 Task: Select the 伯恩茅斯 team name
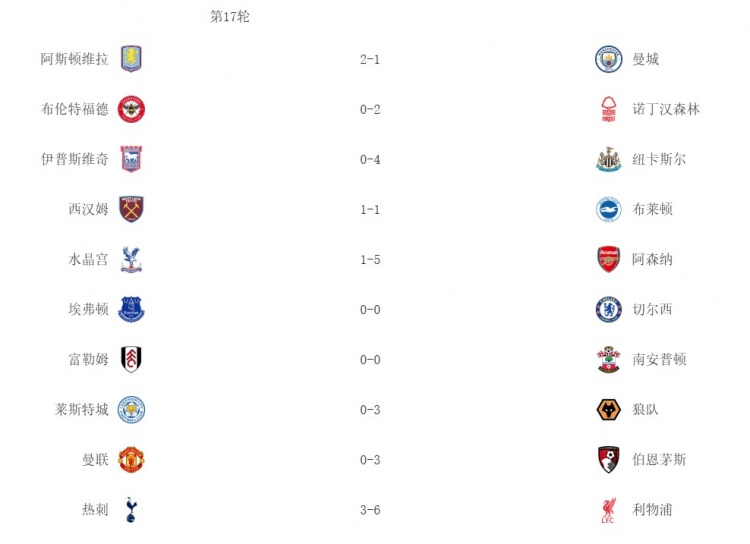click(659, 459)
